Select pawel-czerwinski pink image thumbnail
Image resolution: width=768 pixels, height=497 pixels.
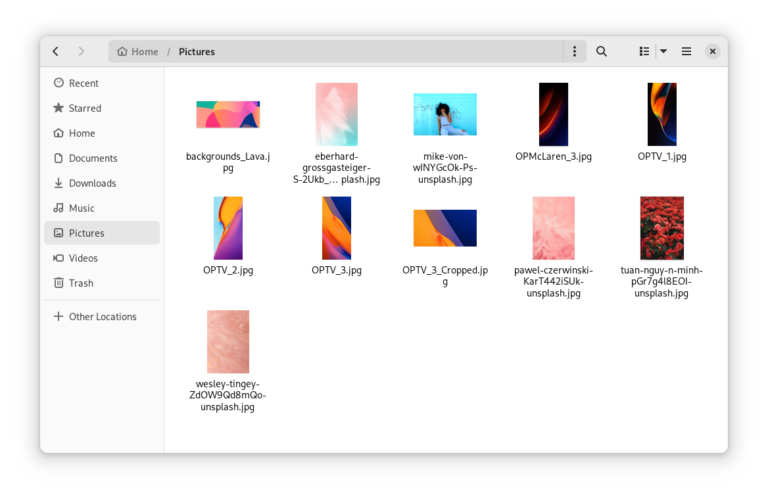click(x=553, y=228)
